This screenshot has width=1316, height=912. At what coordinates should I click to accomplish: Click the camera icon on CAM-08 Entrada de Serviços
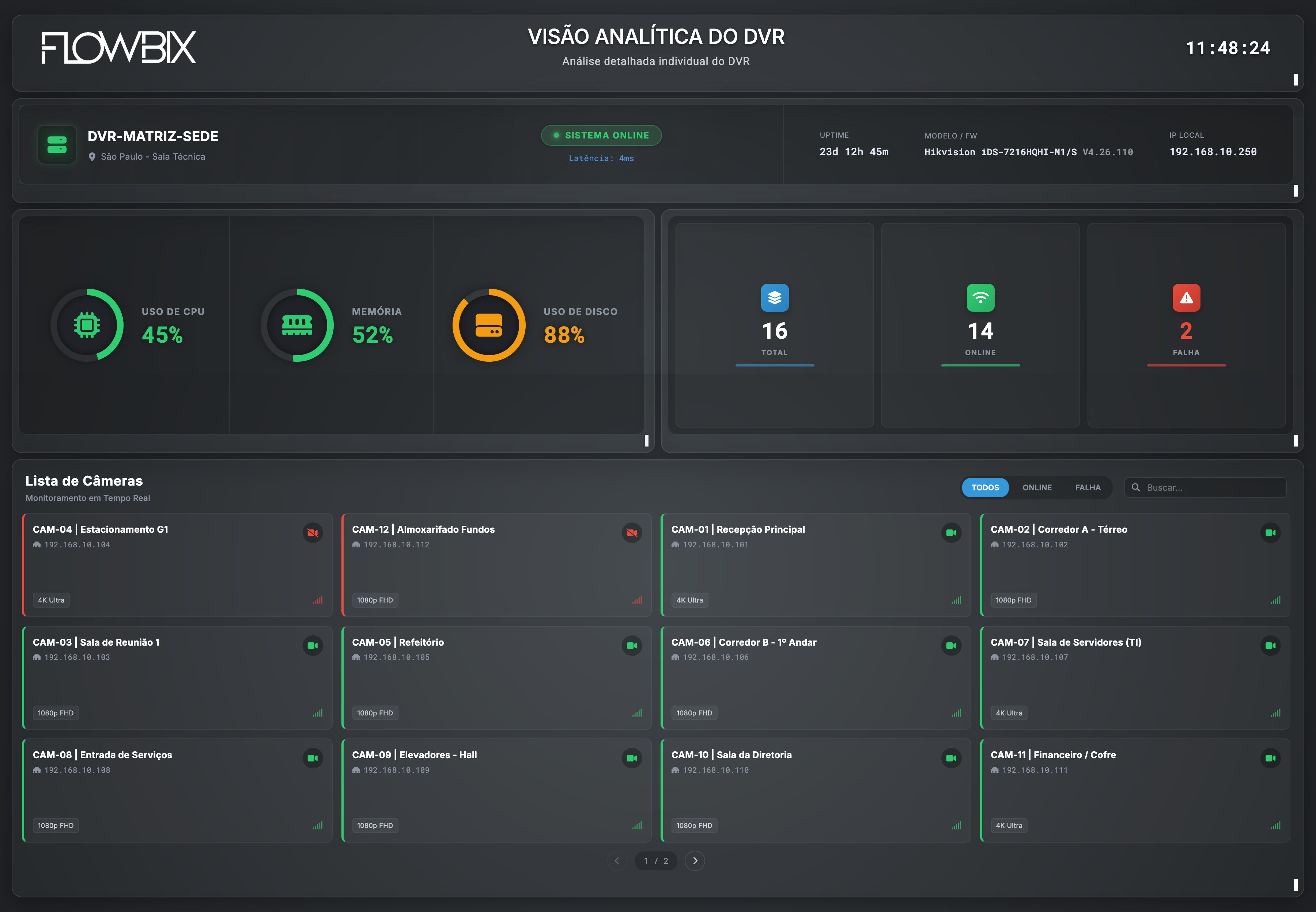pos(313,758)
